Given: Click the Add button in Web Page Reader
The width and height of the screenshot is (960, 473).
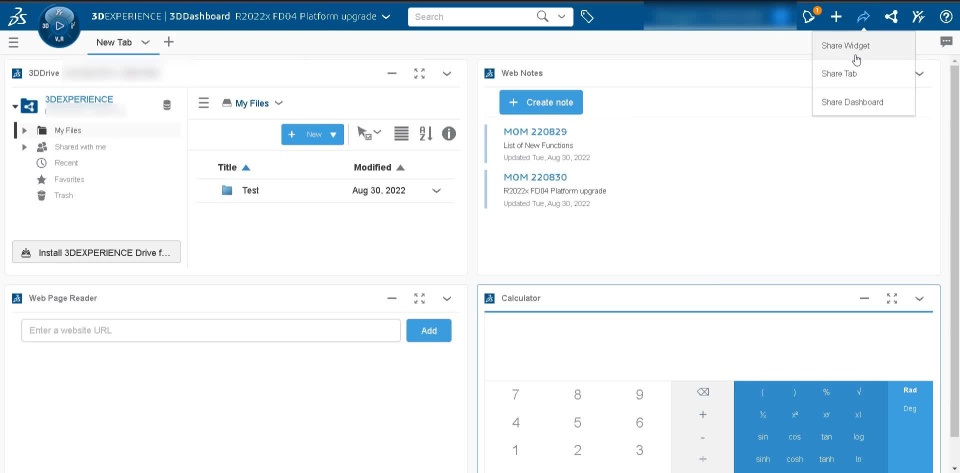Looking at the screenshot, I should (429, 330).
